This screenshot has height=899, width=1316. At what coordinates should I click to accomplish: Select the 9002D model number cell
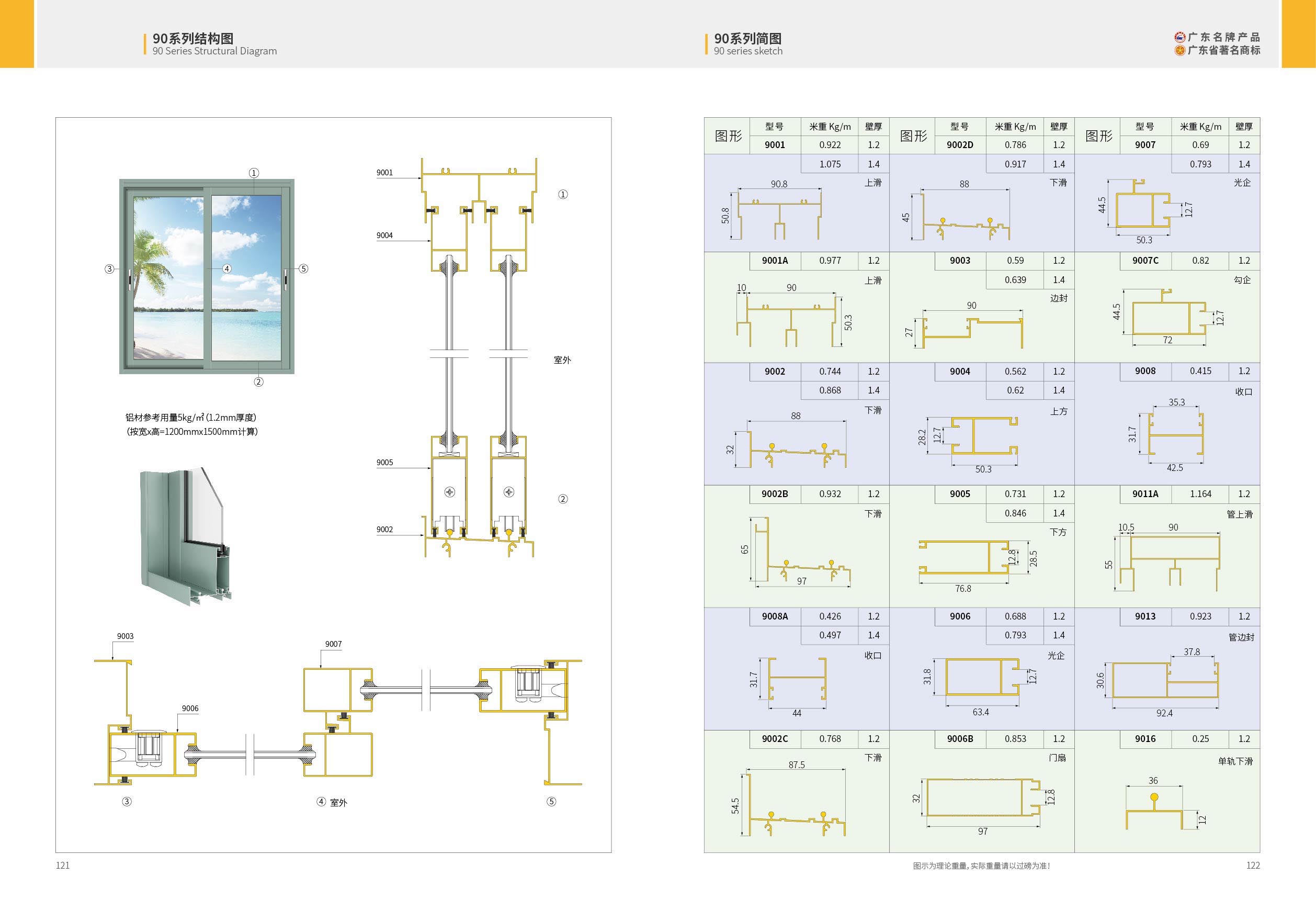[x=960, y=145]
